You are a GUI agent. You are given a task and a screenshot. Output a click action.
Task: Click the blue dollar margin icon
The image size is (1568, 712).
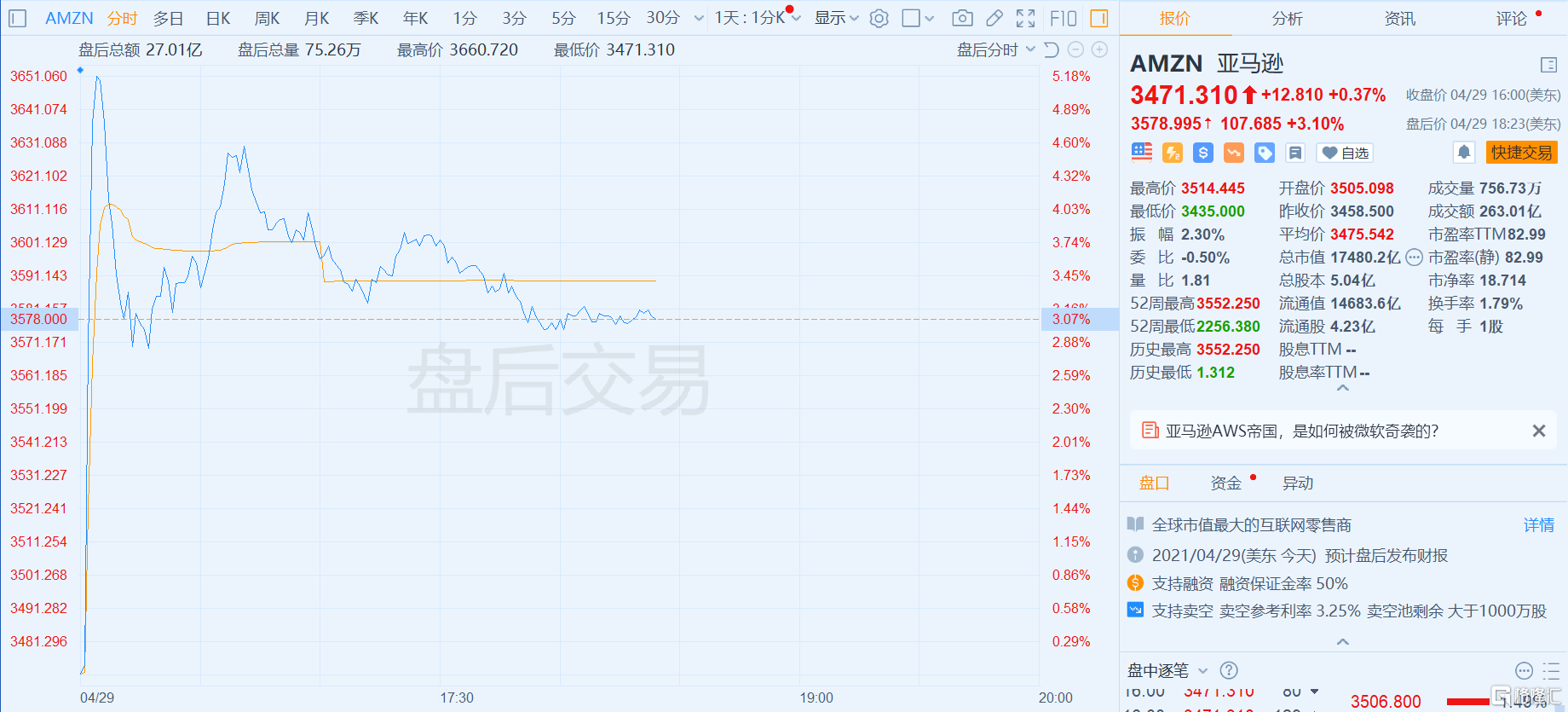[x=1203, y=153]
